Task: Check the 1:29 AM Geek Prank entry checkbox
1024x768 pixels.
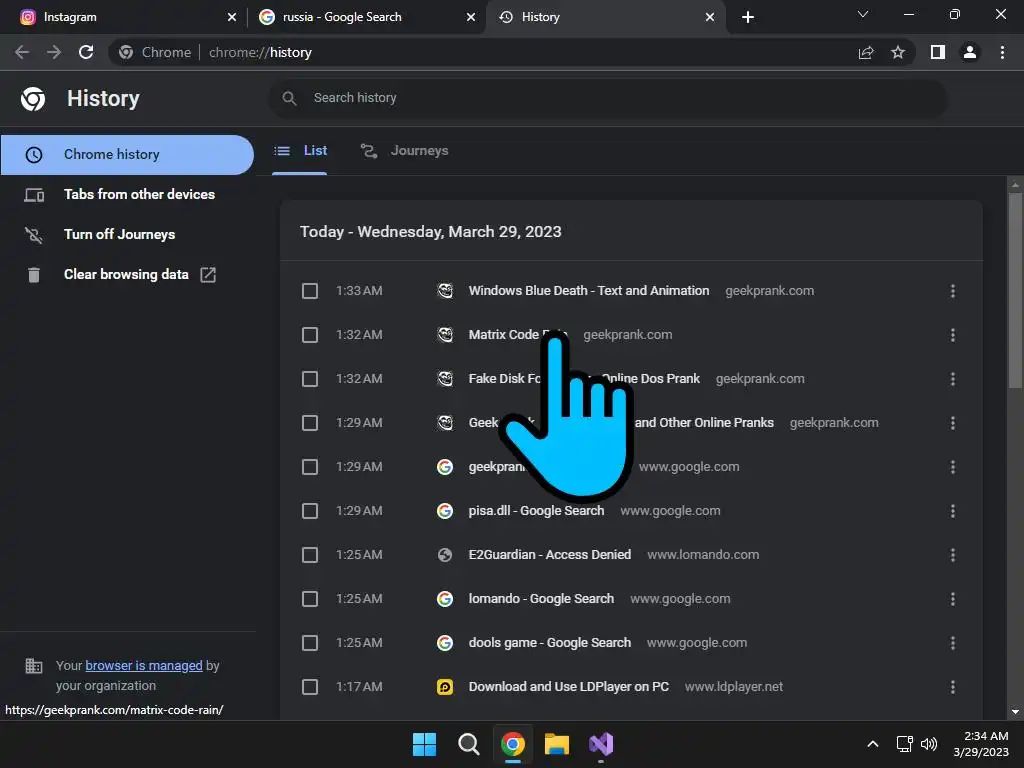Action: pos(310,423)
